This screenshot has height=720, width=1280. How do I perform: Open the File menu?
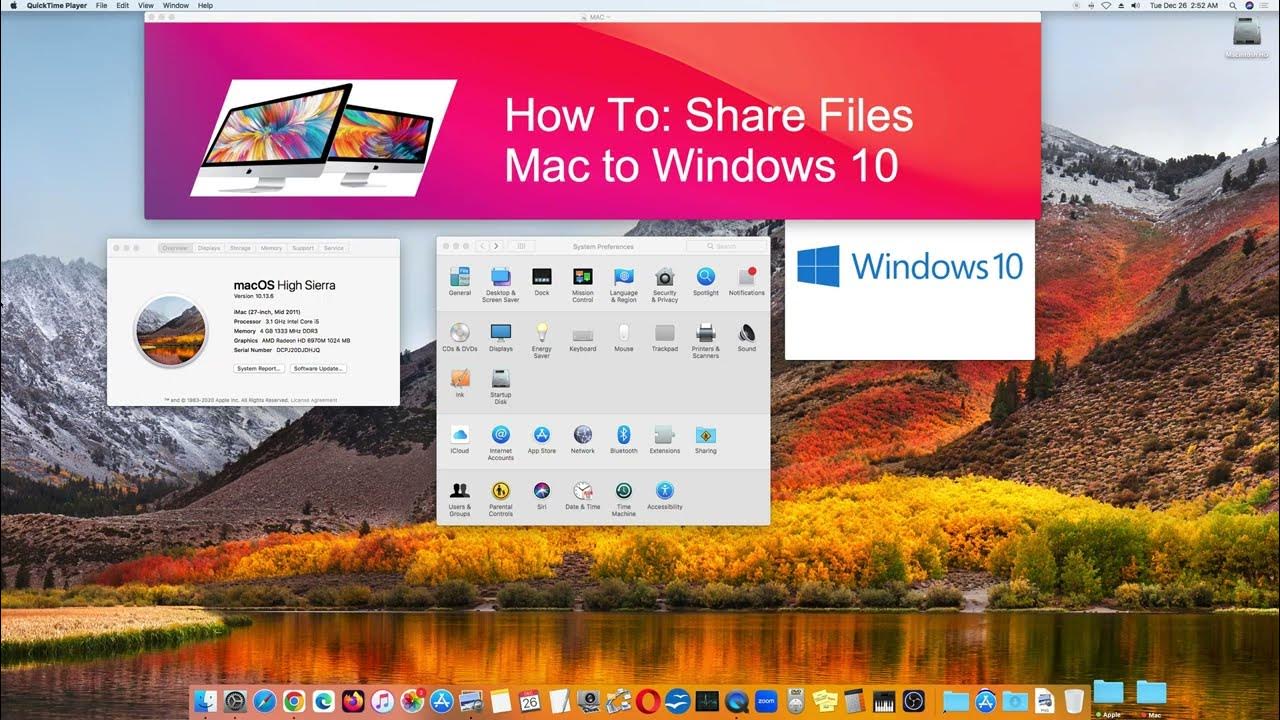pyautogui.click(x=101, y=5)
